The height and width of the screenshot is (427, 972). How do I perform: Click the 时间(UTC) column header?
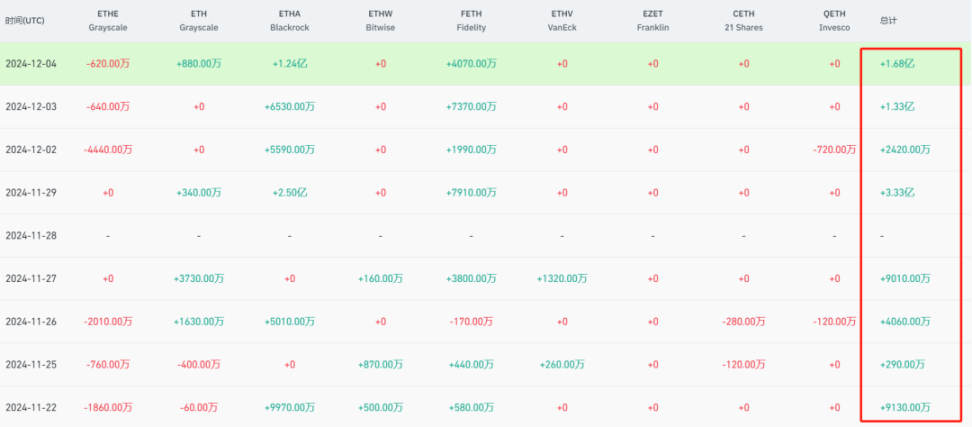25,20
